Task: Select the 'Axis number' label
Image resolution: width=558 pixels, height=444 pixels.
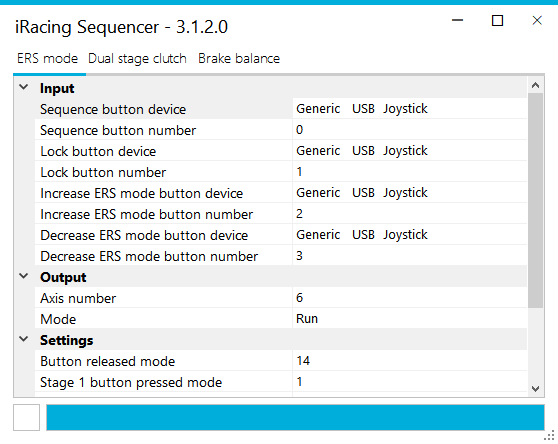Action: [78, 298]
